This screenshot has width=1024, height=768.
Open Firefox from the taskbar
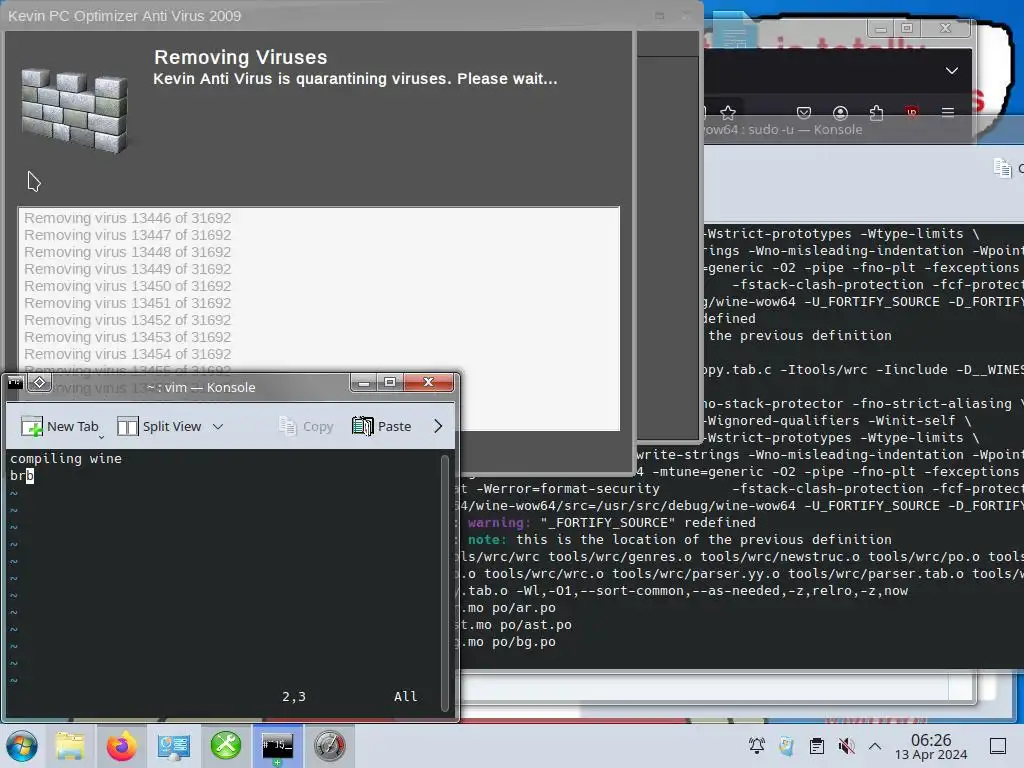tap(121, 746)
